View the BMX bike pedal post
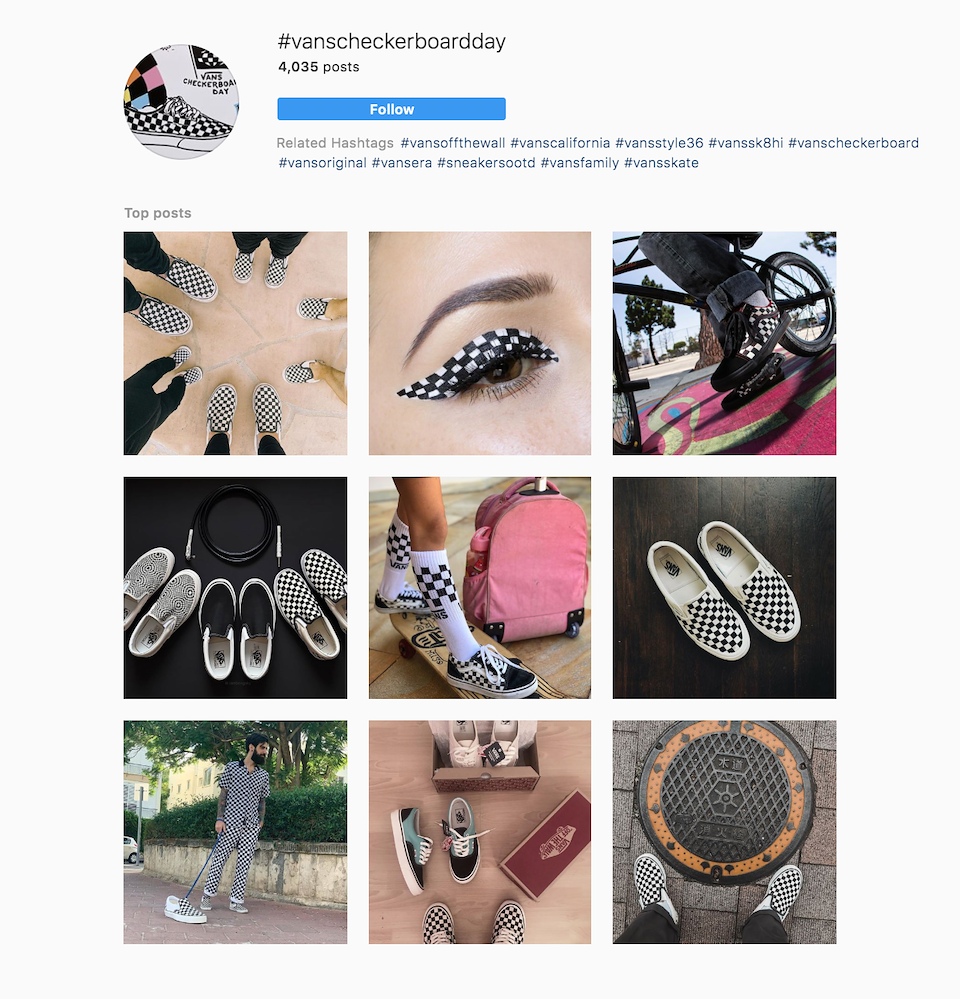Image resolution: width=960 pixels, height=999 pixels. [x=724, y=343]
